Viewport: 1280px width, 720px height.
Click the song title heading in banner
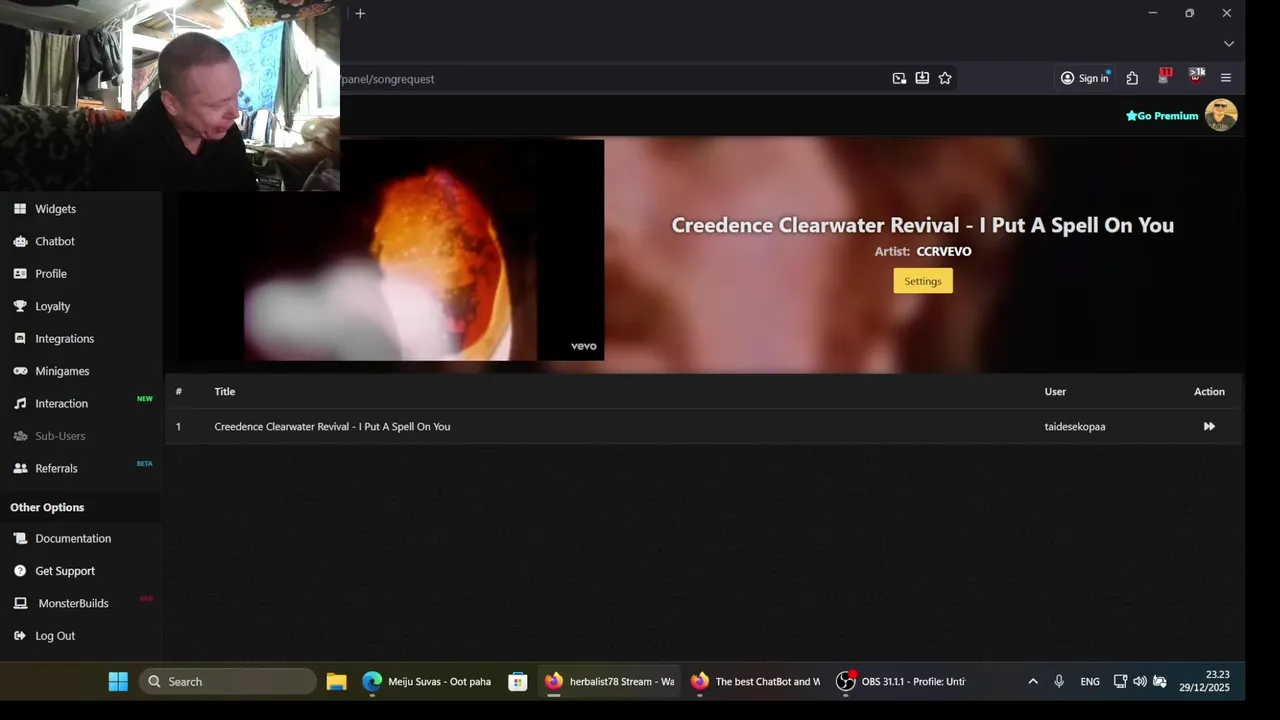pos(923,225)
